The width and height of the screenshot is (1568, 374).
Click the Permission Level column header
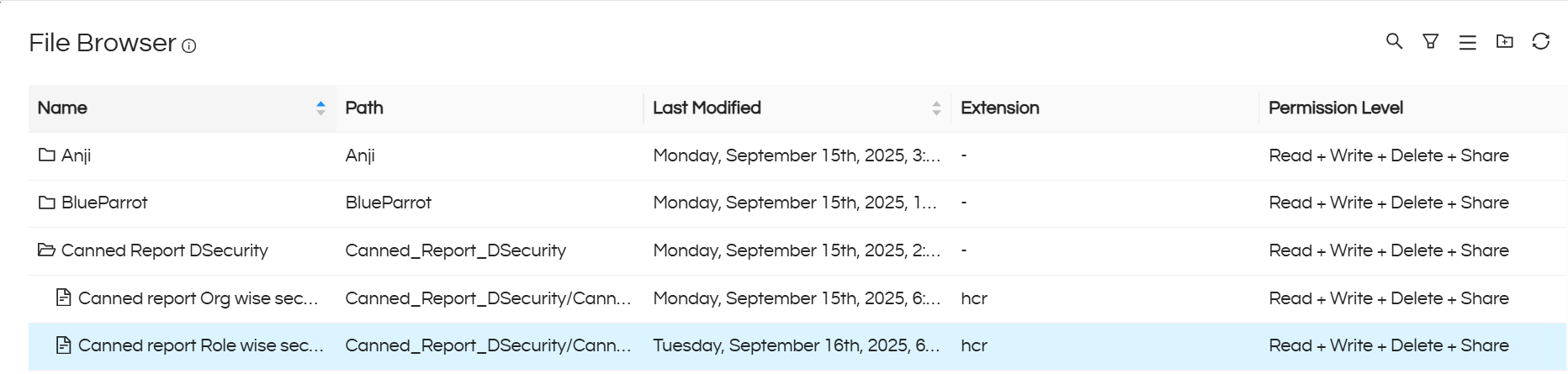[x=1335, y=108]
